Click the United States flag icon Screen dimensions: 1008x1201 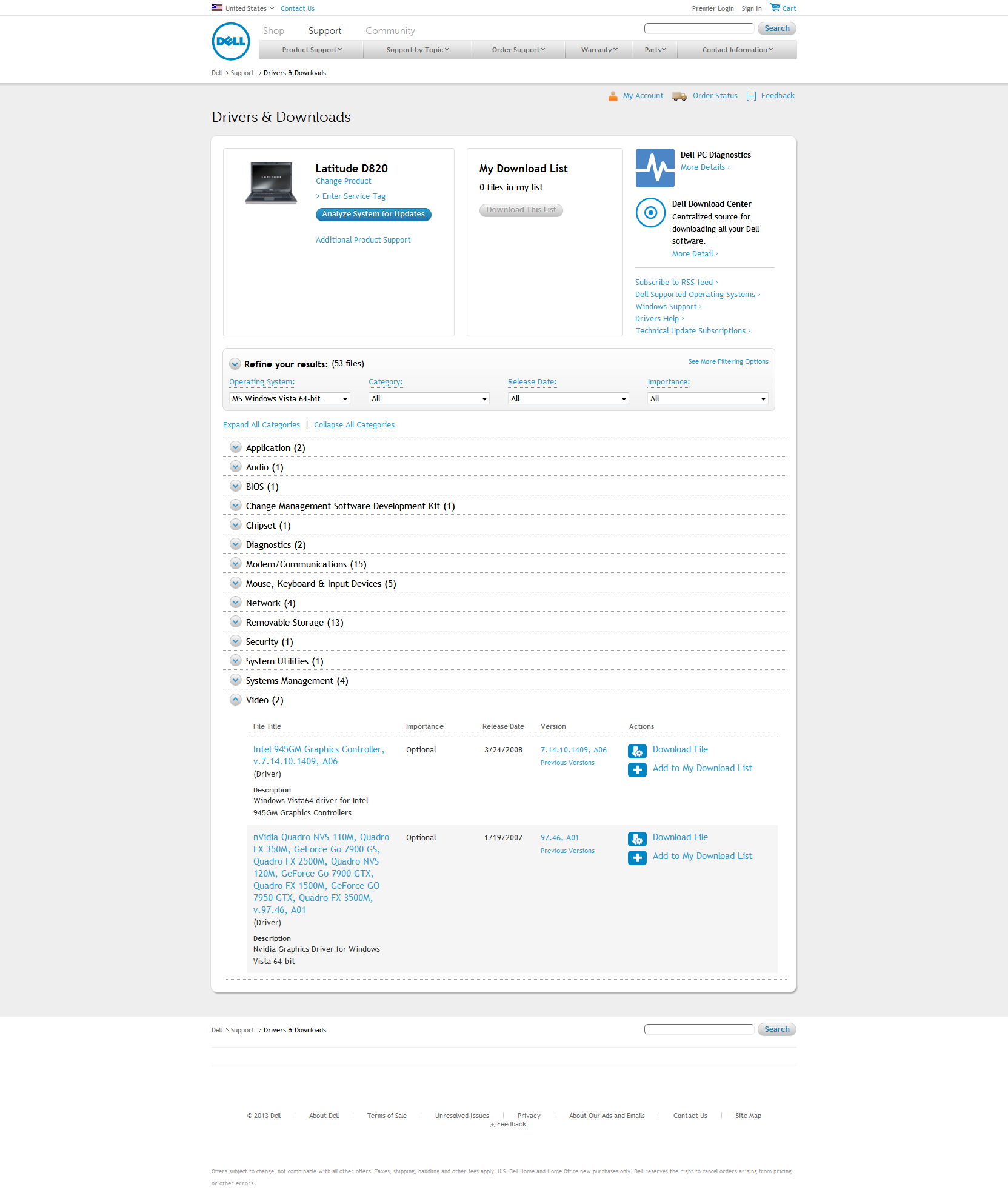coord(217,8)
